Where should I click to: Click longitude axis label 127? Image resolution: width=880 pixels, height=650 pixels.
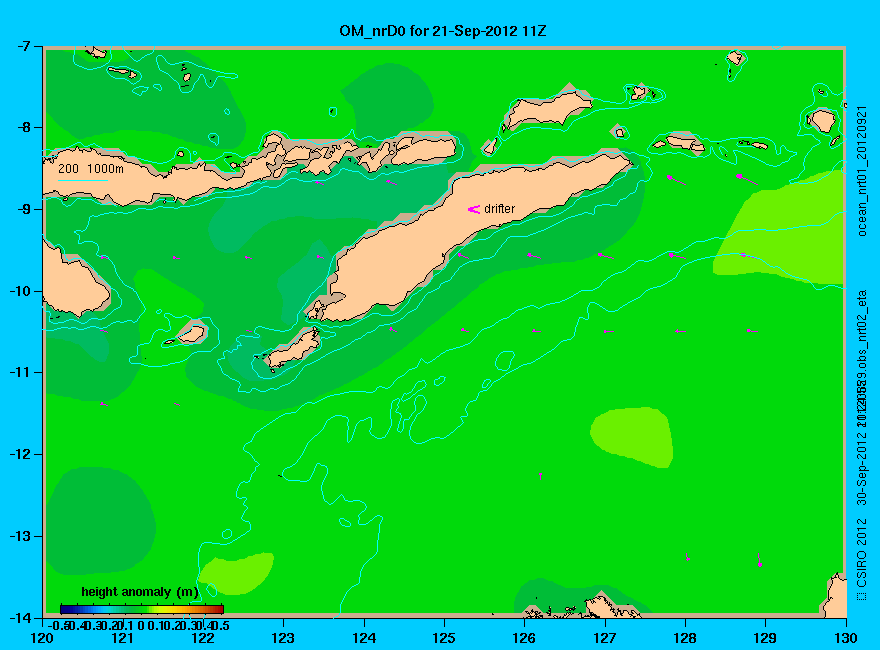point(604,638)
